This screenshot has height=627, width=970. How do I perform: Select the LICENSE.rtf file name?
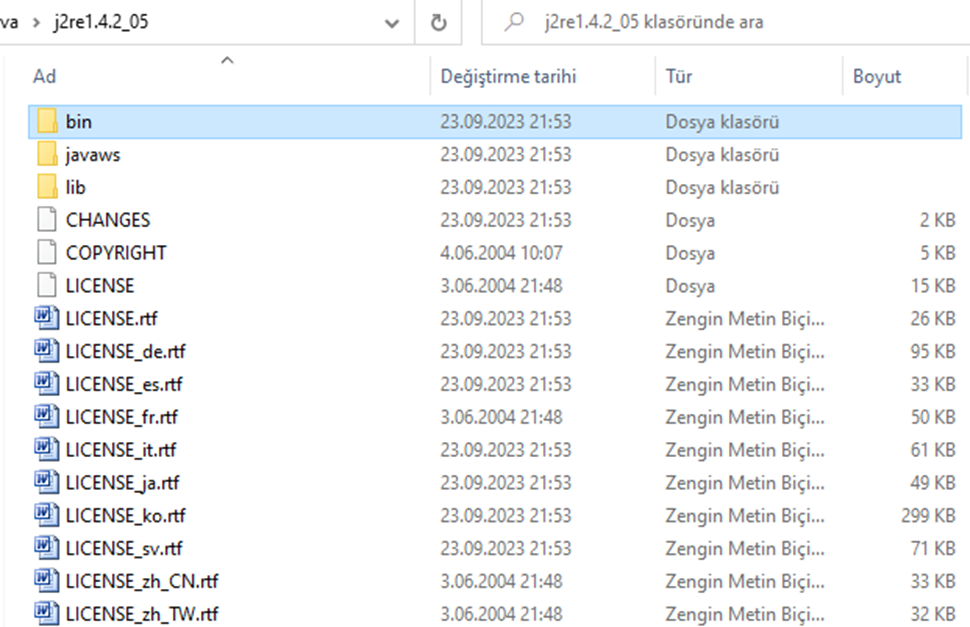click(x=111, y=318)
